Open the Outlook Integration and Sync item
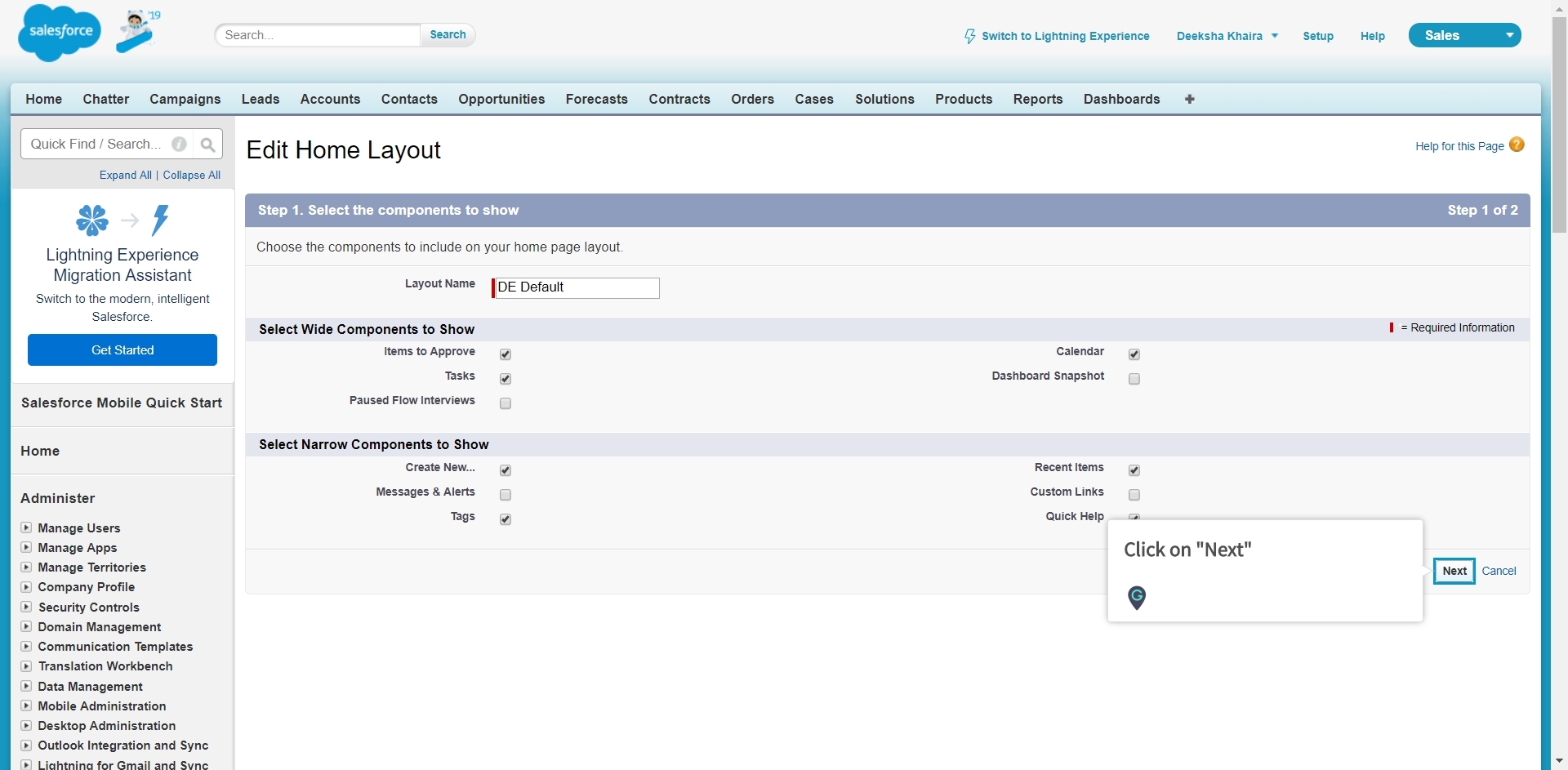1568x770 pixels. 123,745
